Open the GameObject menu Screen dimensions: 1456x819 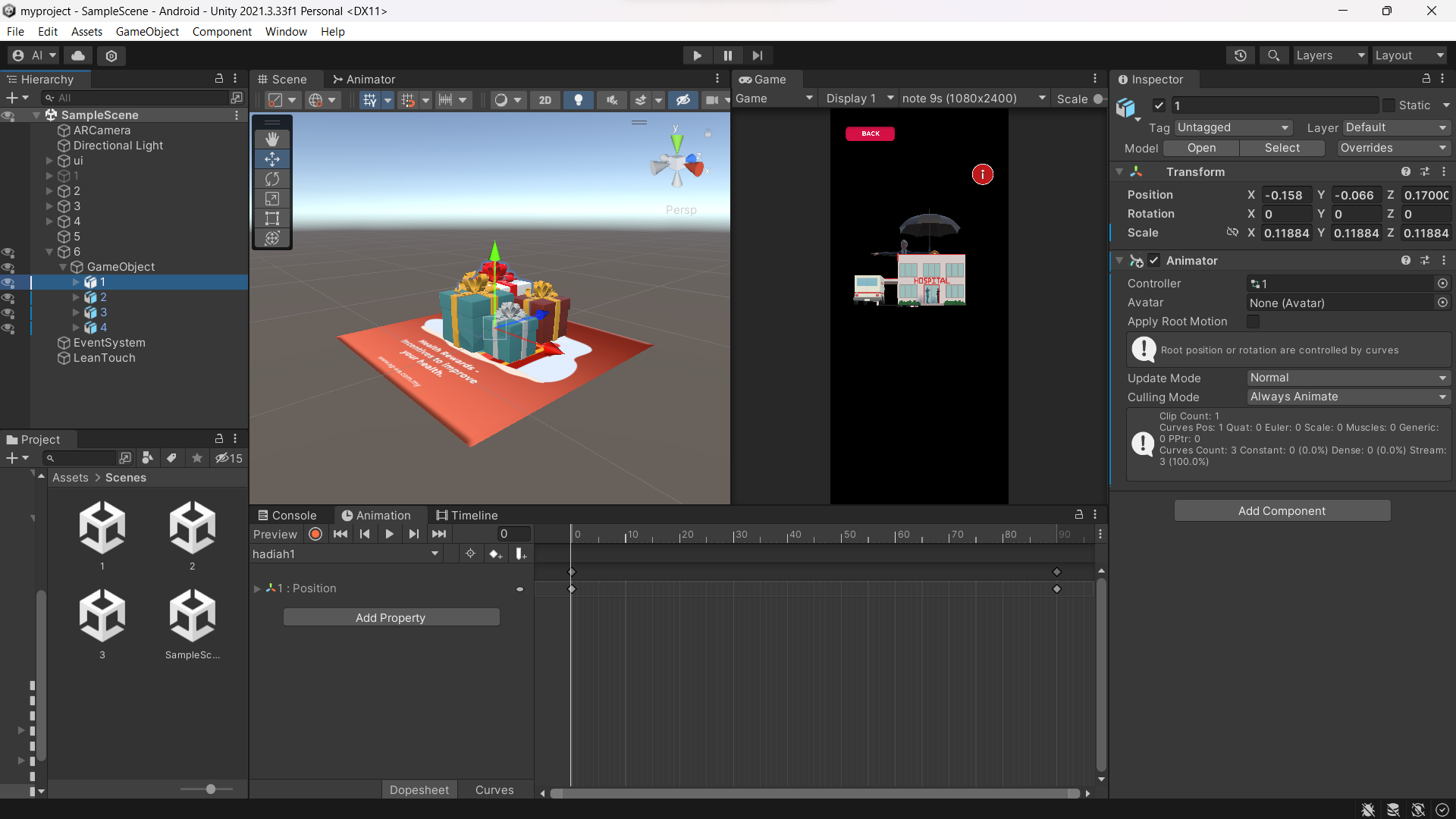tap(147, 31)
